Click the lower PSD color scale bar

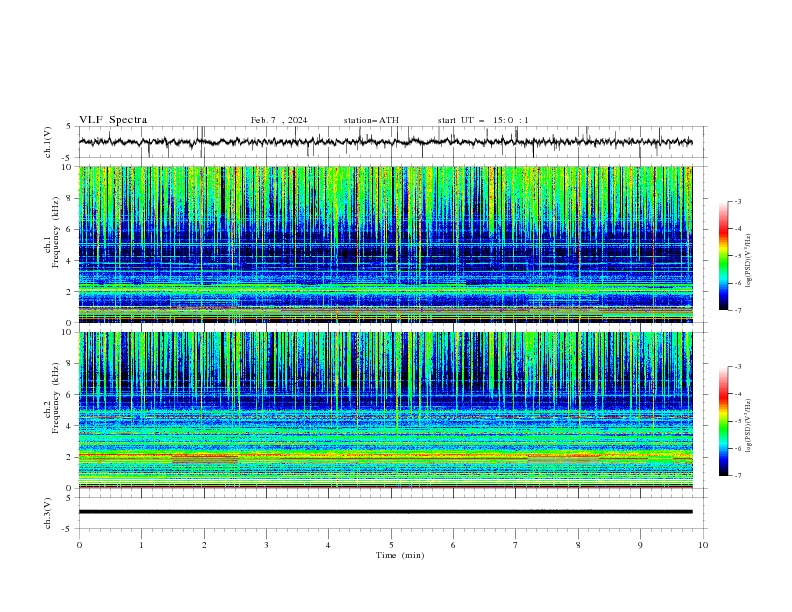(723, 421)
